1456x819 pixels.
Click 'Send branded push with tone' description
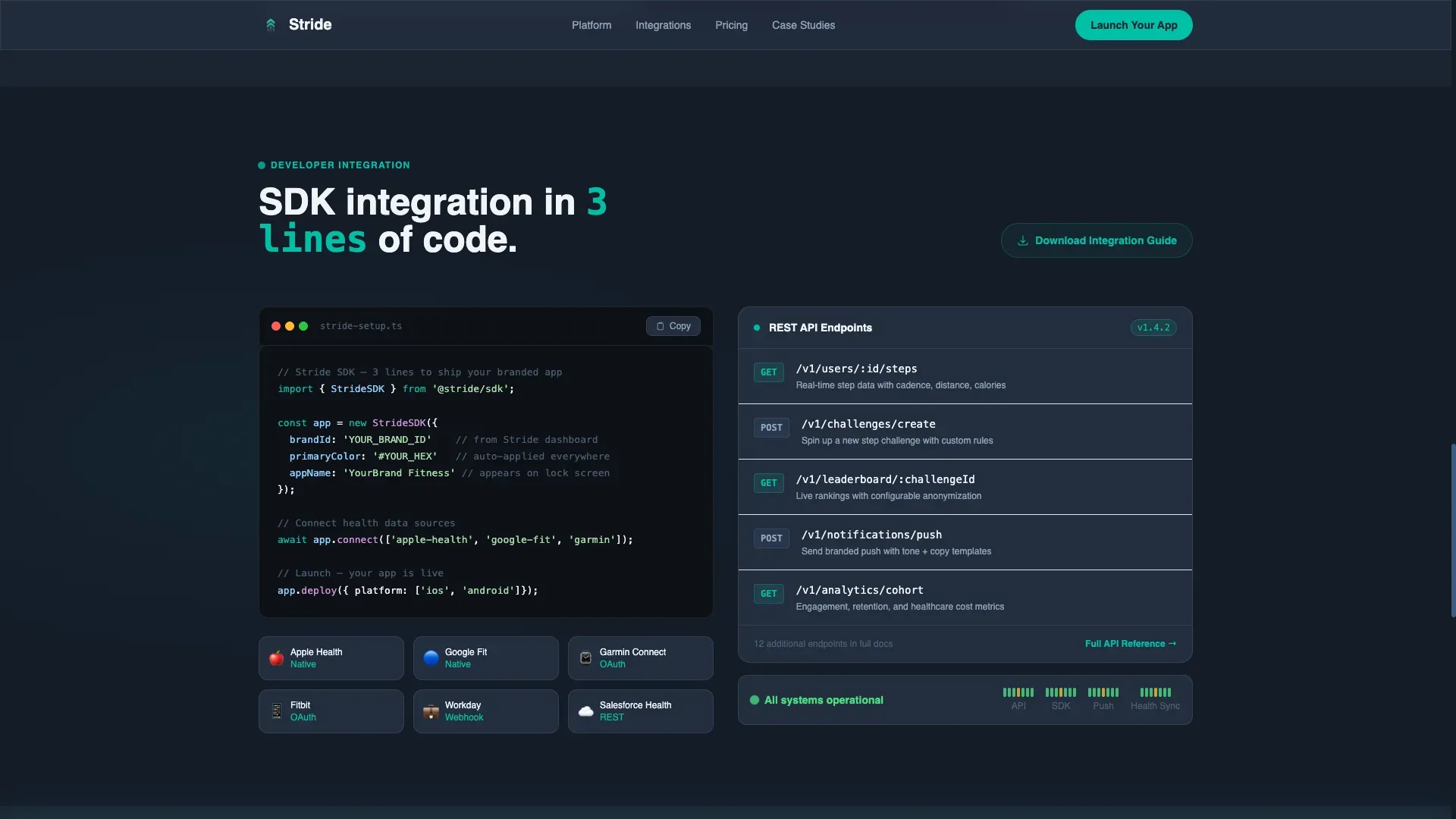click(x=896, y=551)
